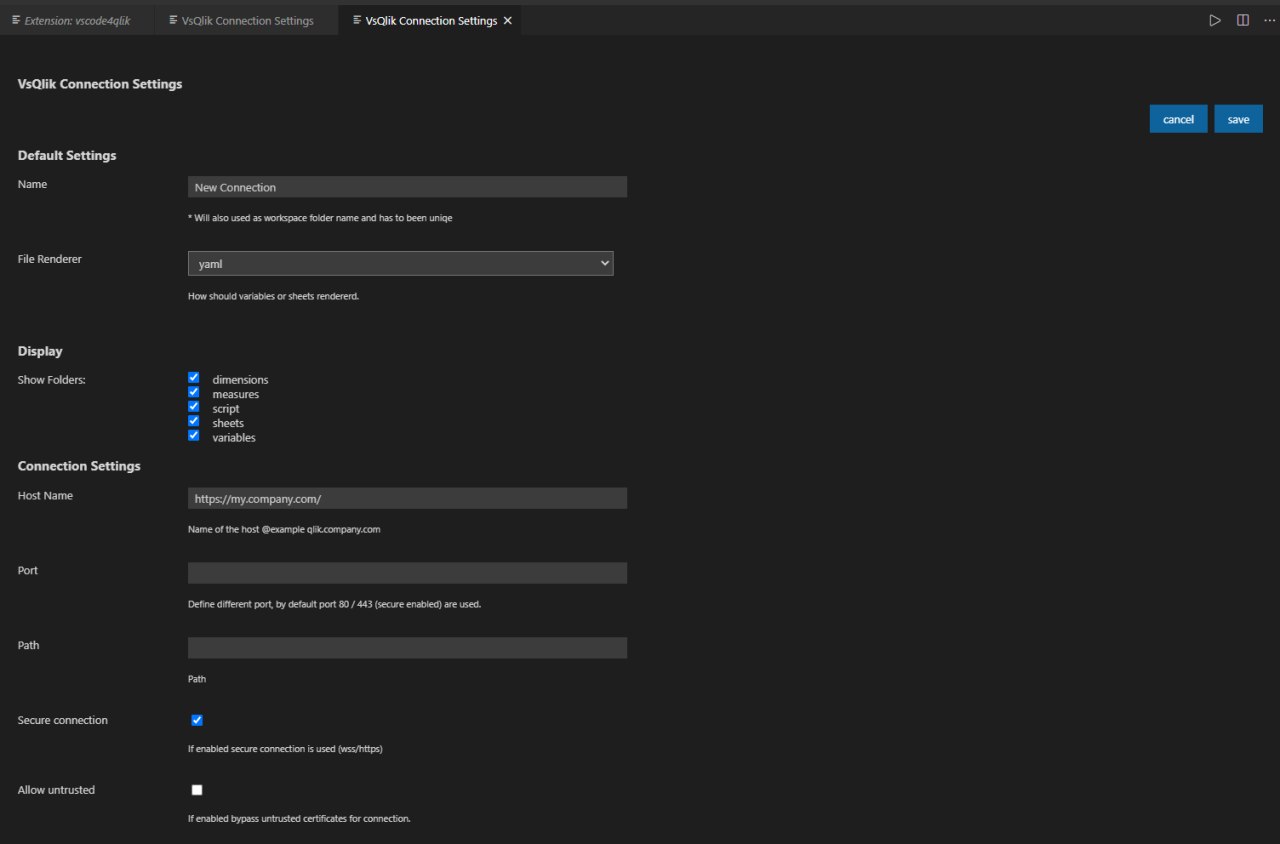
Task: Click the 'Allow untrusted' label
Action: click(x=56, y=790)
